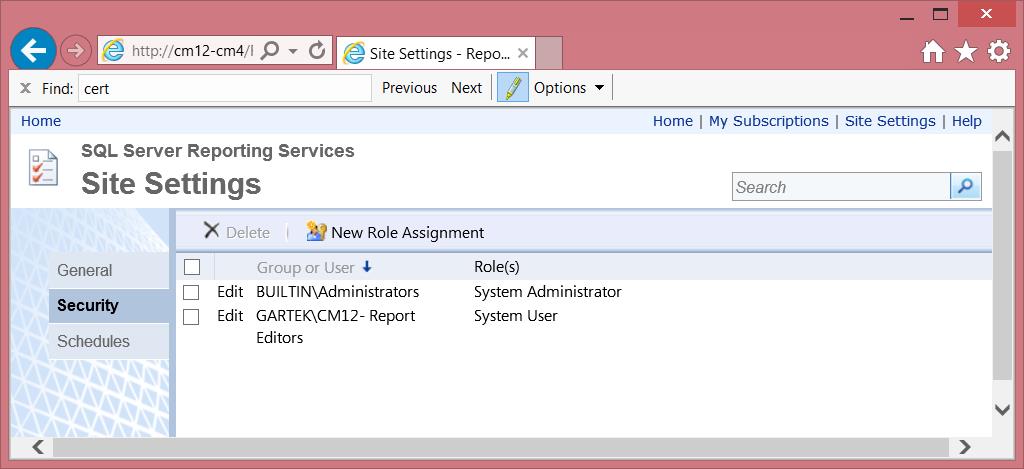Select the Site Settings browser tab
Screen dimensions: 1024x469
[436, 53]
